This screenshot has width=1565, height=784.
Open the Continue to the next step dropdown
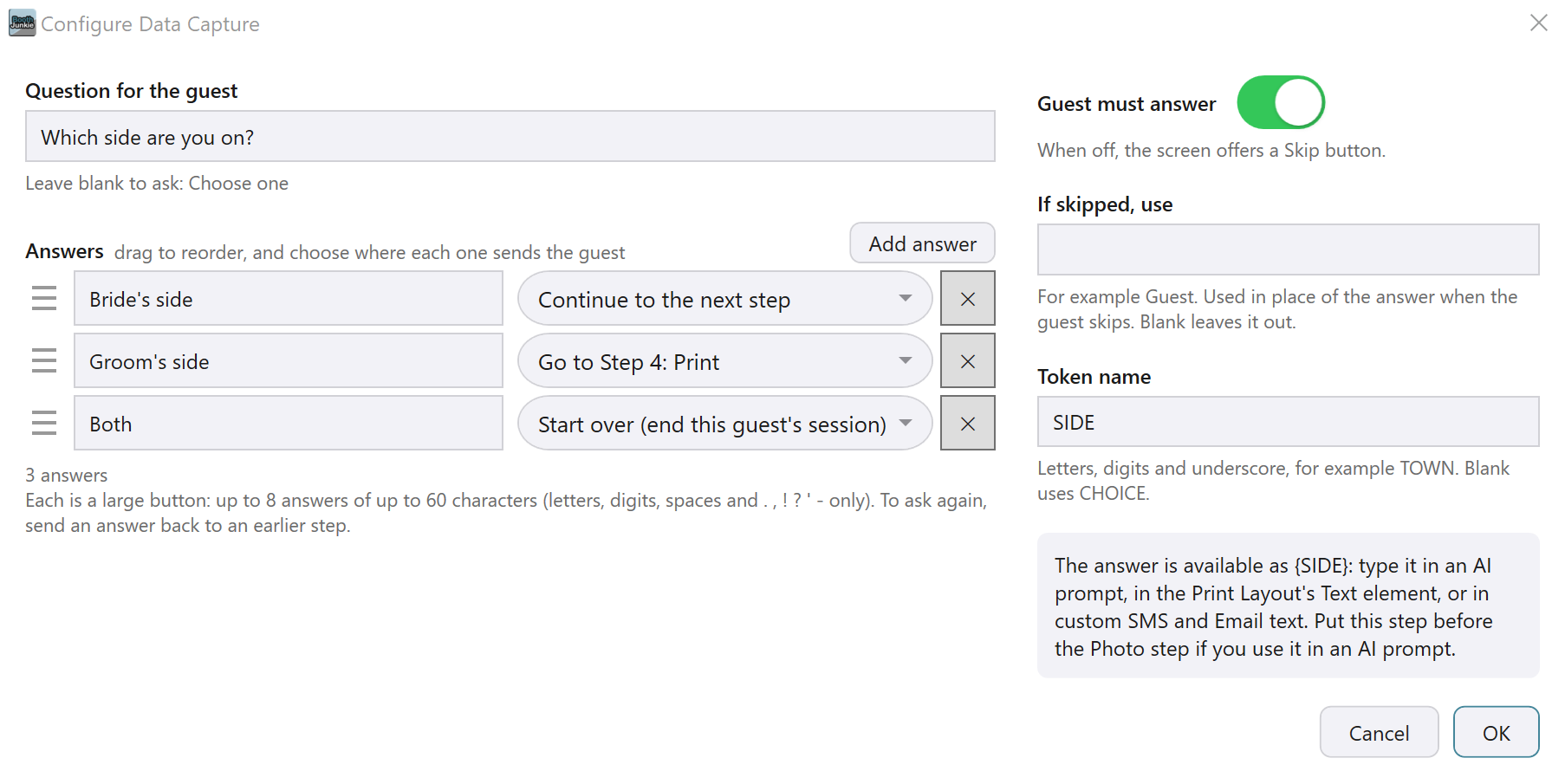(x=725, y=299)
